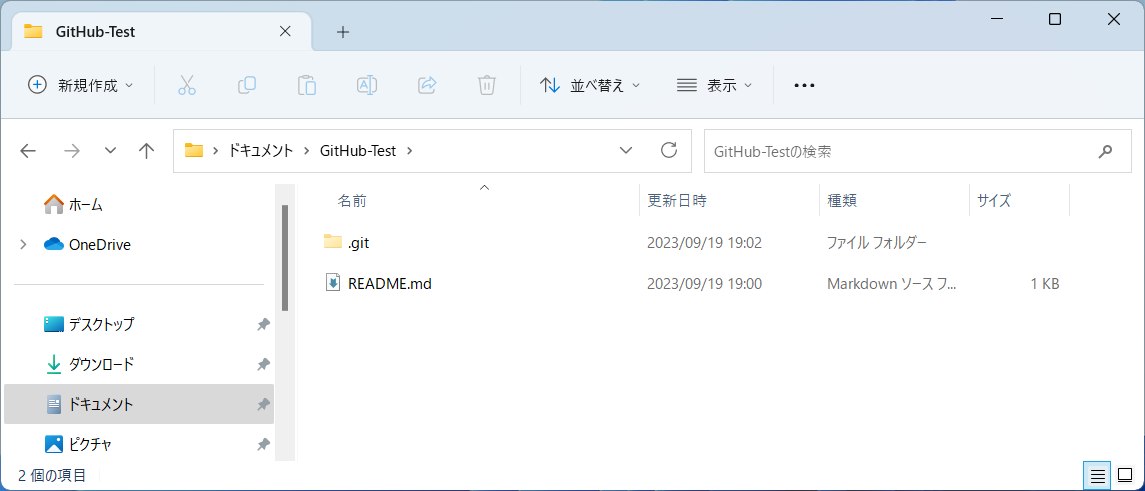This screenshot has width=1145, height=491.
Task: Add a new tab
Action: coord(343,31)
